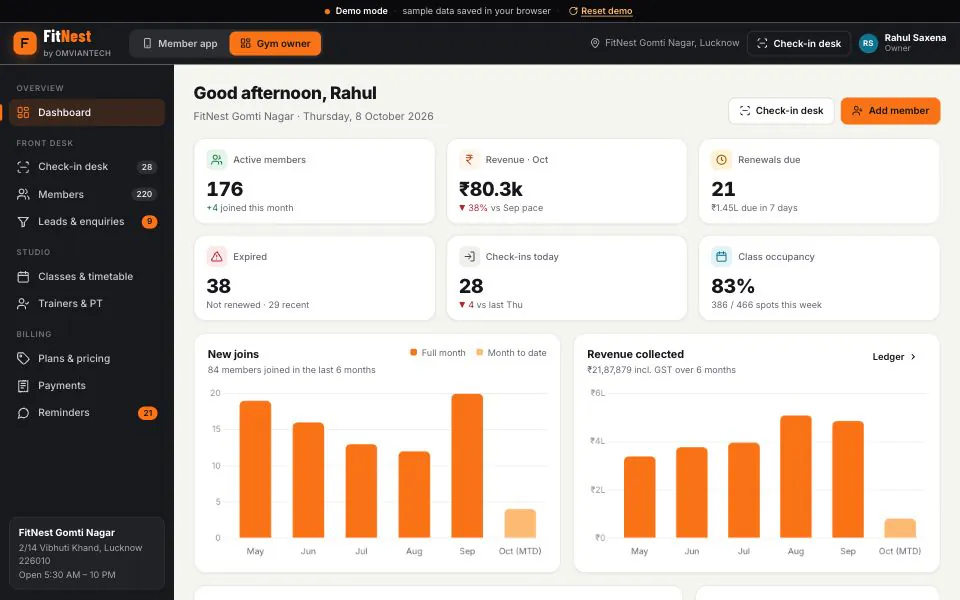Click the phone icon in Member app
Viewport: 960px width, 600px height.
click(x=147, y=43)
